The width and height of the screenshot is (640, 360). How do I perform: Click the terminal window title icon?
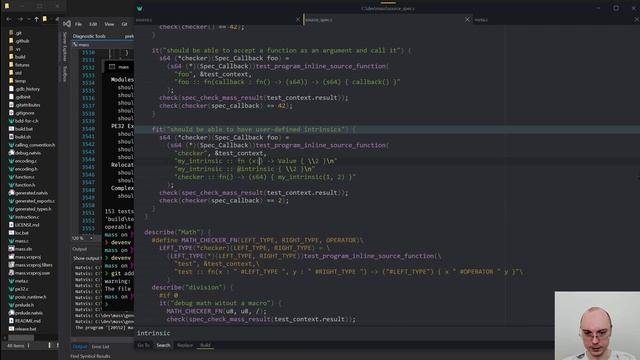[112, 67]
